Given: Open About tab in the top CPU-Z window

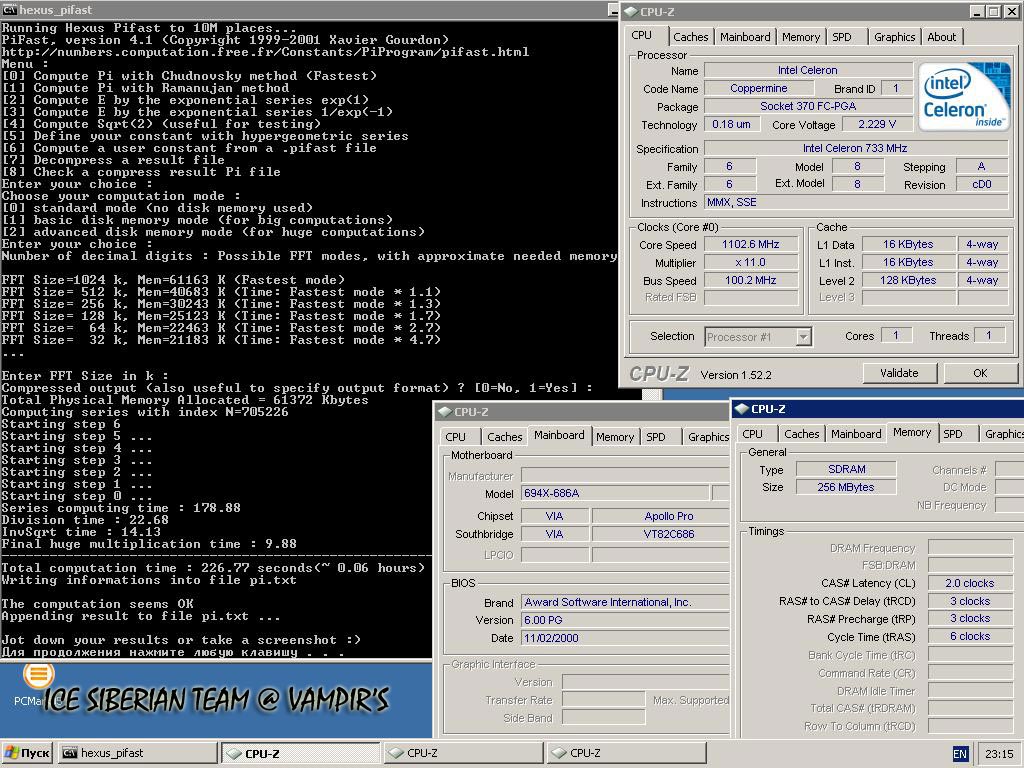Looking at the screenshot, I should [941, 37].
